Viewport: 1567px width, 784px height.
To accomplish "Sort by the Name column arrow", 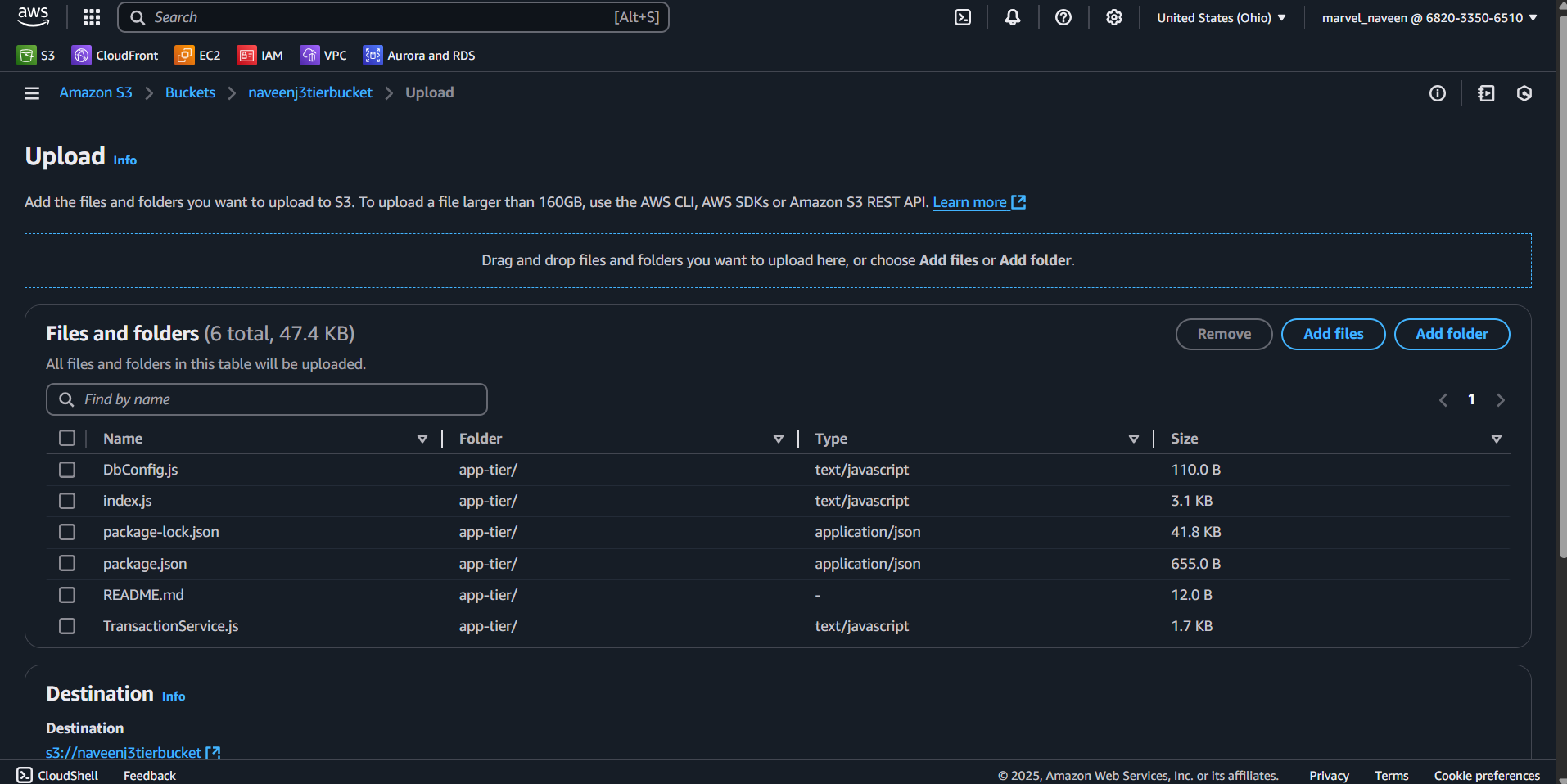I will (x=422, y=439).
